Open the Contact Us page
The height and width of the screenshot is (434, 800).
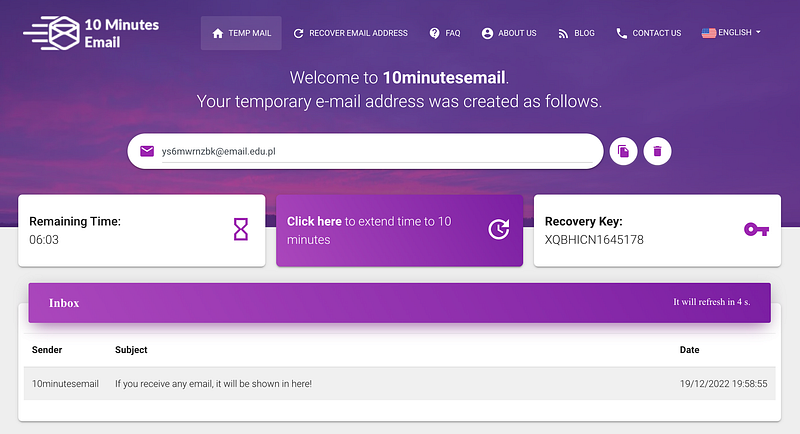pyautogui.click(x=648, y=33)
